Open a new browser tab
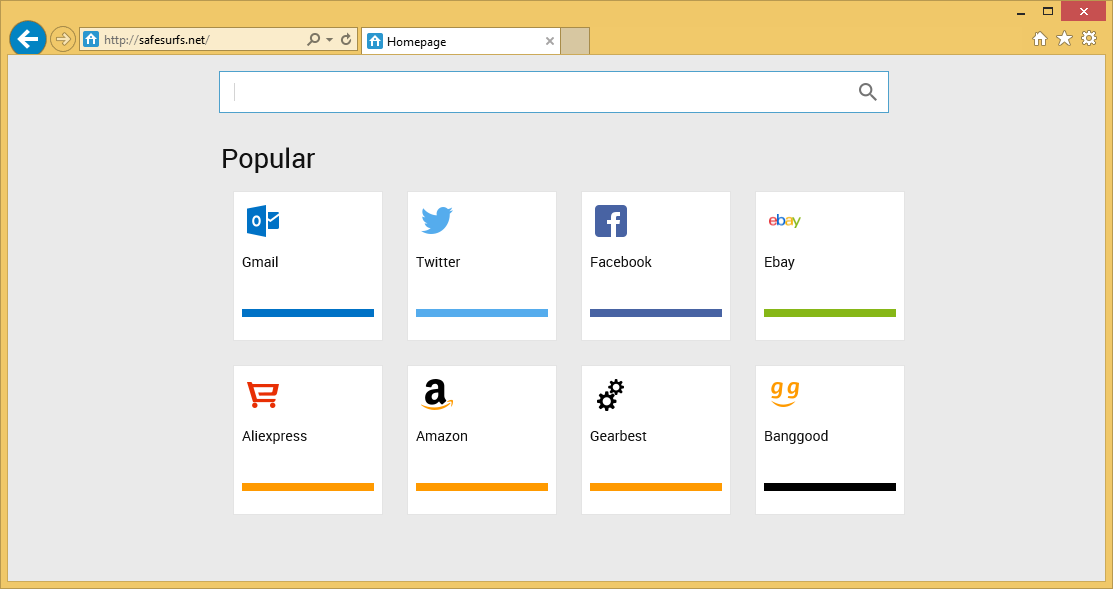 click(x=575, y=41)
